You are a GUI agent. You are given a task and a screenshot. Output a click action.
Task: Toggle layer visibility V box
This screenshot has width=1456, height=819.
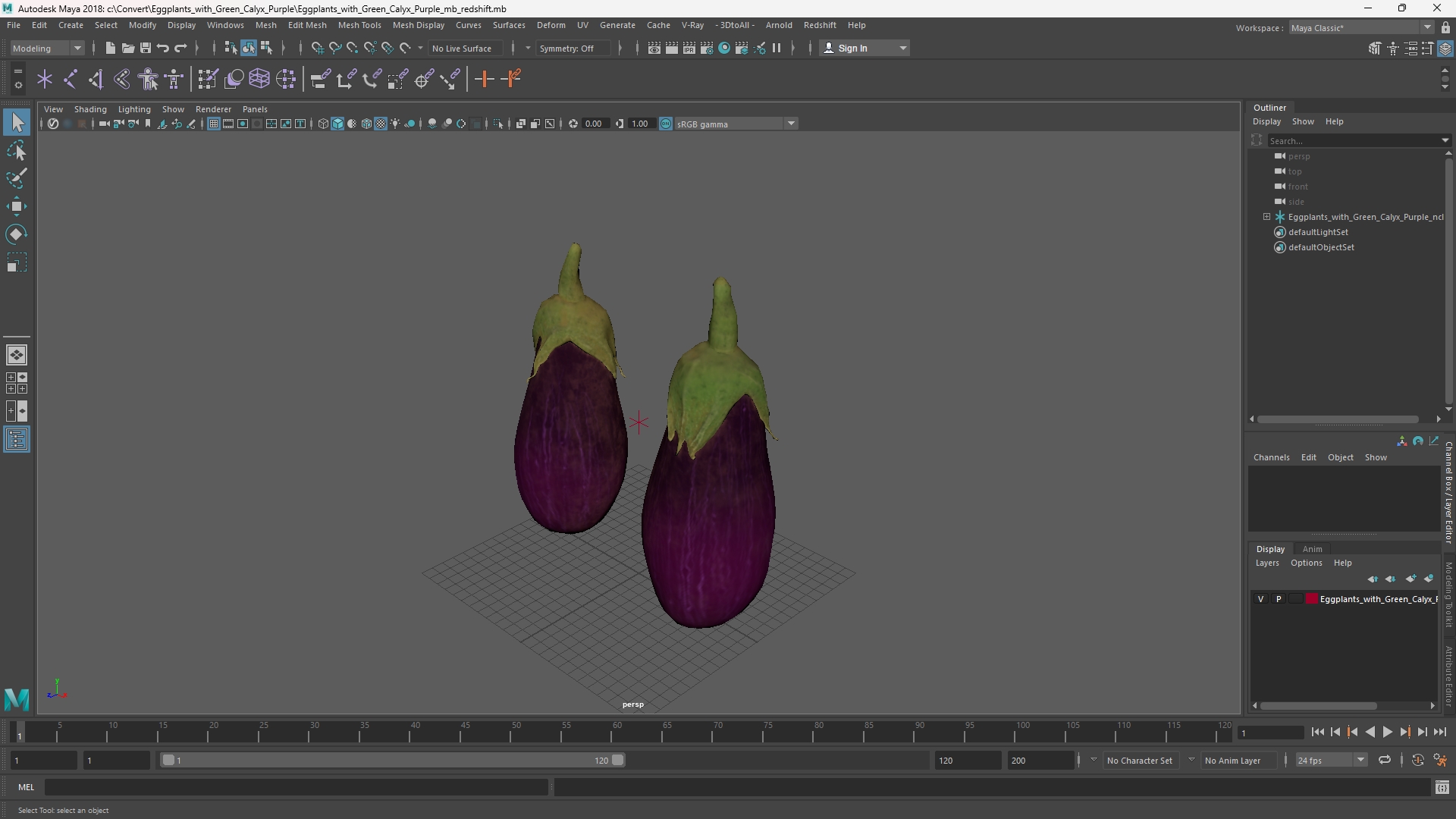[x=1261, y=599]
